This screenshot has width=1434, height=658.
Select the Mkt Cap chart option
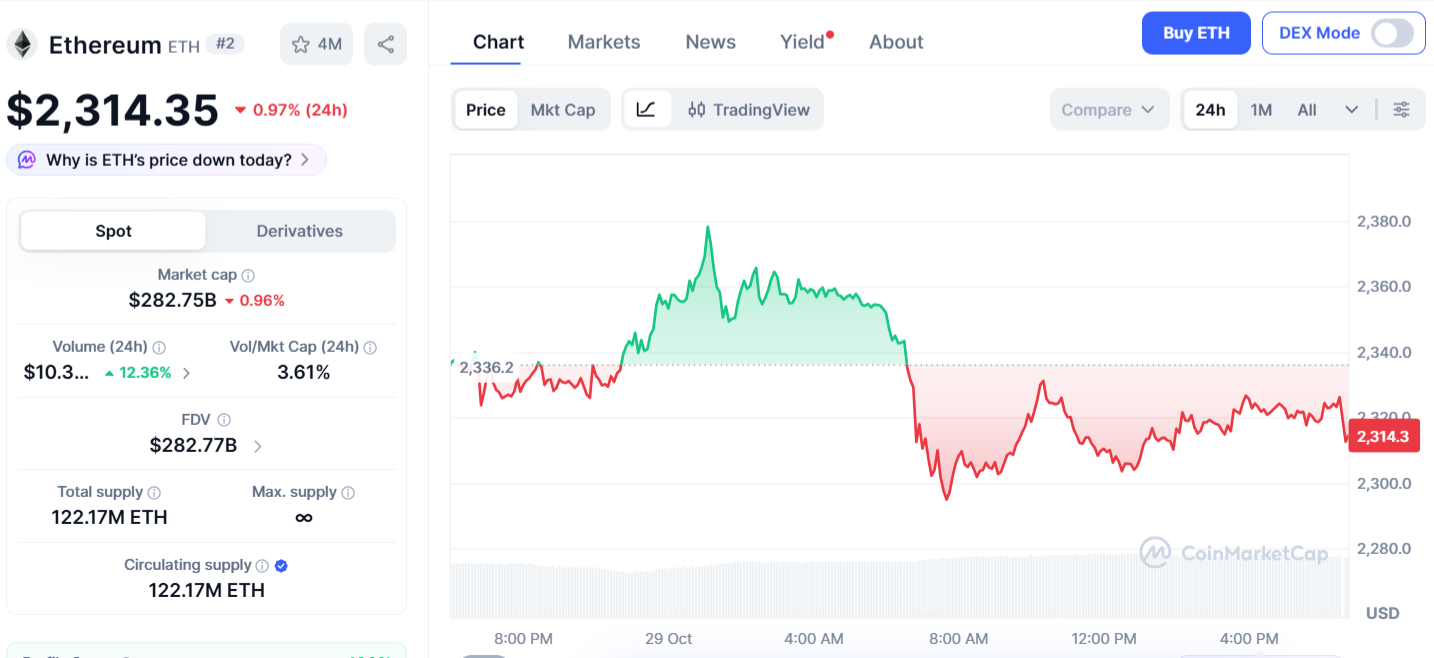563,110
